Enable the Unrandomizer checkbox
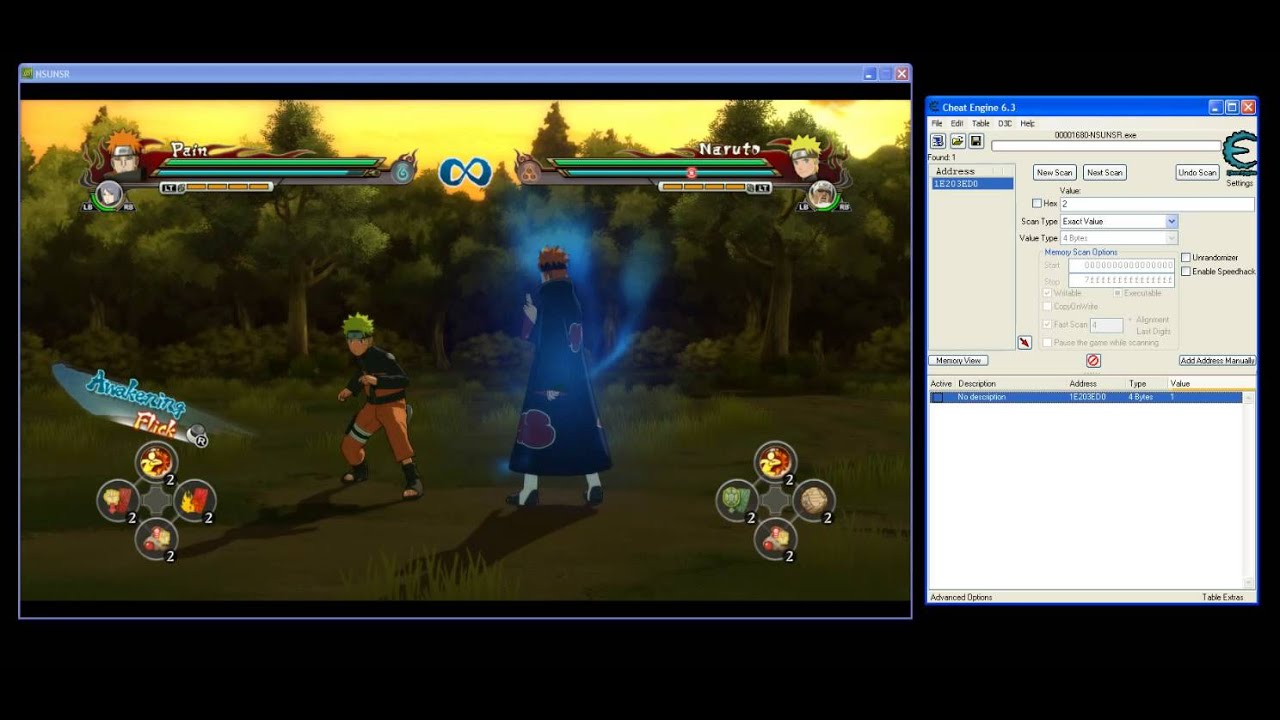 1186,257
